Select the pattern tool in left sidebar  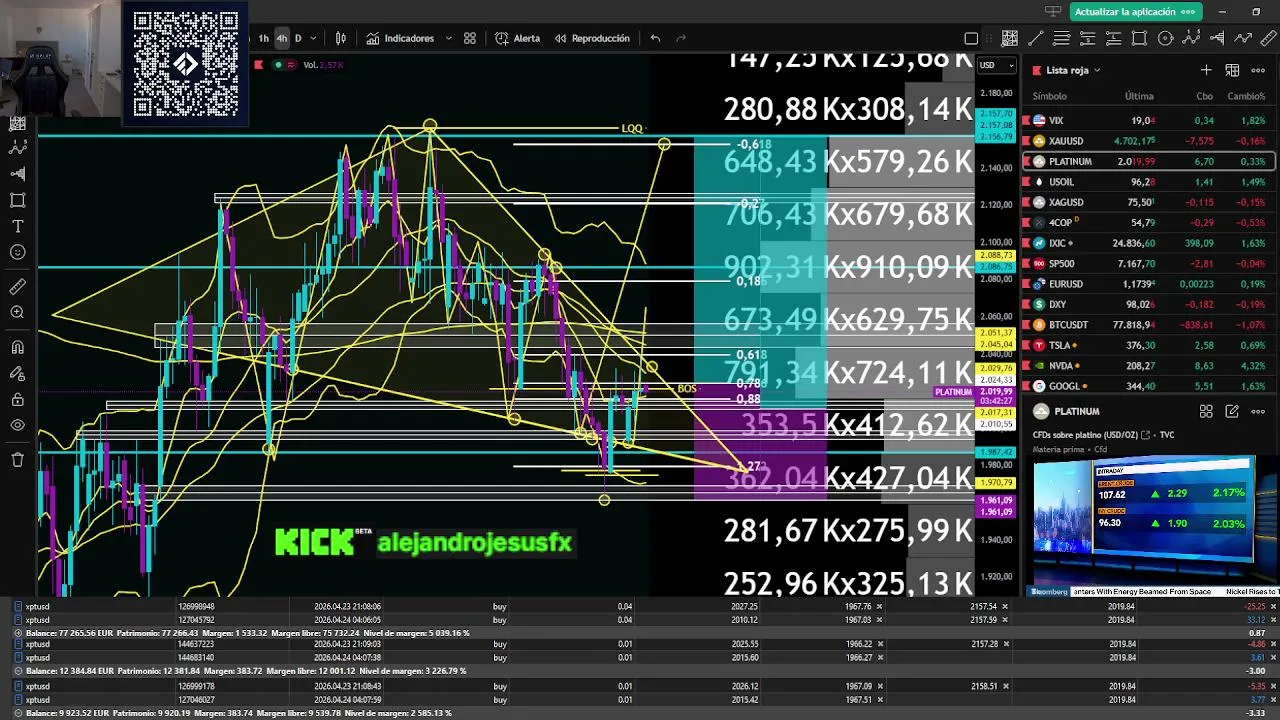pos(17,147)
